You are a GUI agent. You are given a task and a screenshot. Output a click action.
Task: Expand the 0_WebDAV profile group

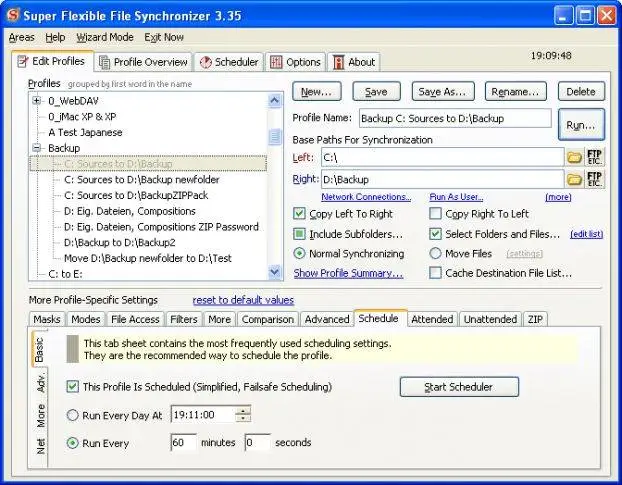tap(36, 101)
